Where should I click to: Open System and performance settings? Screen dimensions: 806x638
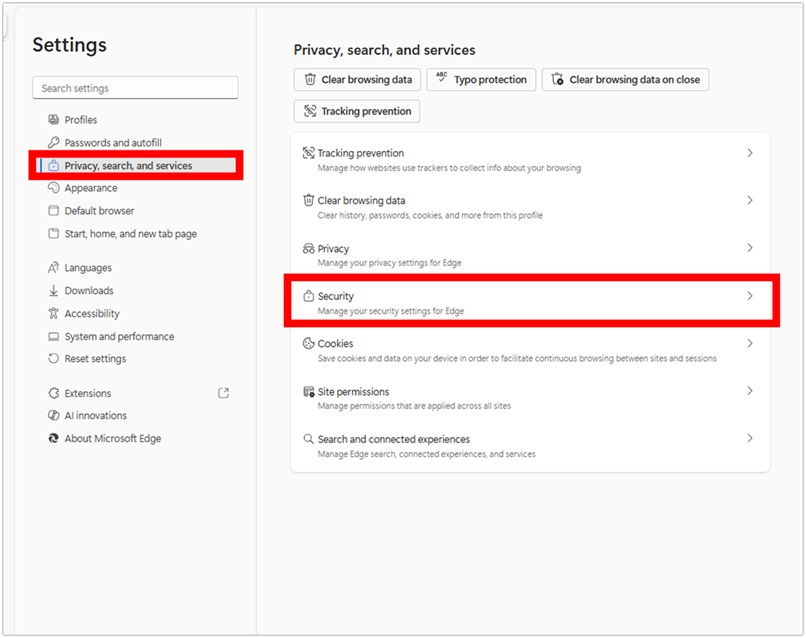(119, 337)
